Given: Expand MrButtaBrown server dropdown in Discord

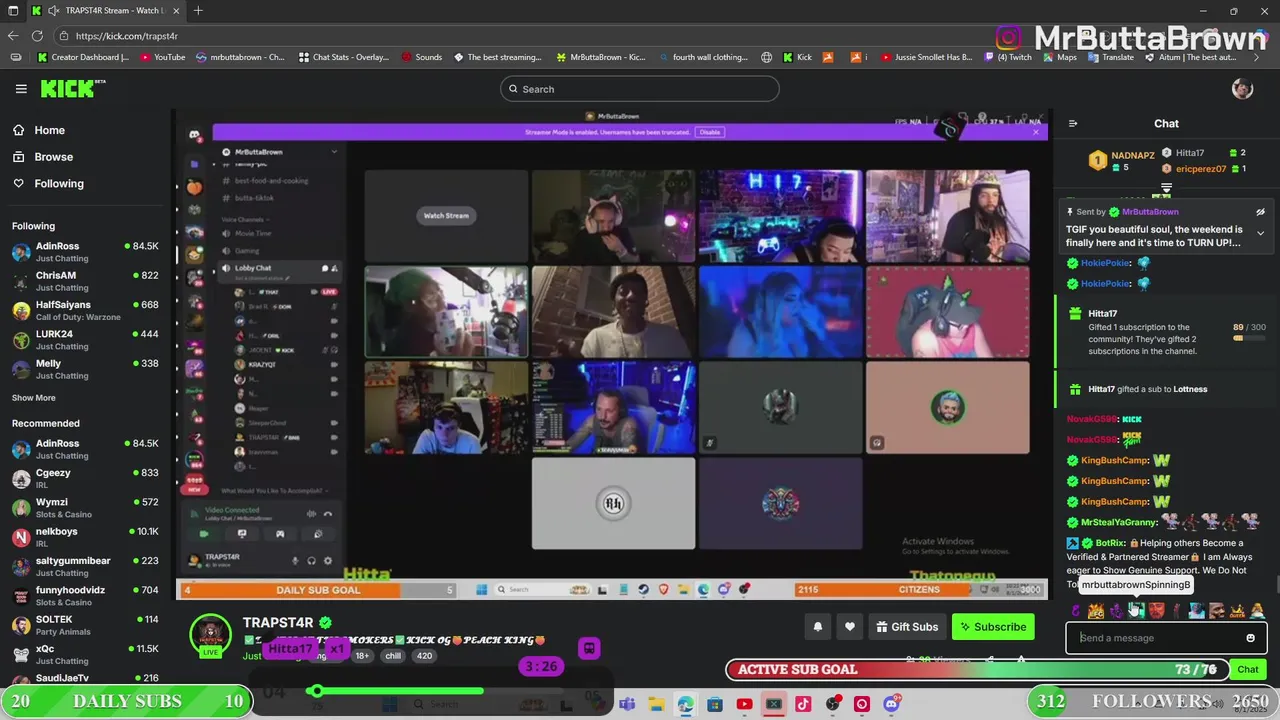Looking at the screenshot, I should click(x=334, y=152).
